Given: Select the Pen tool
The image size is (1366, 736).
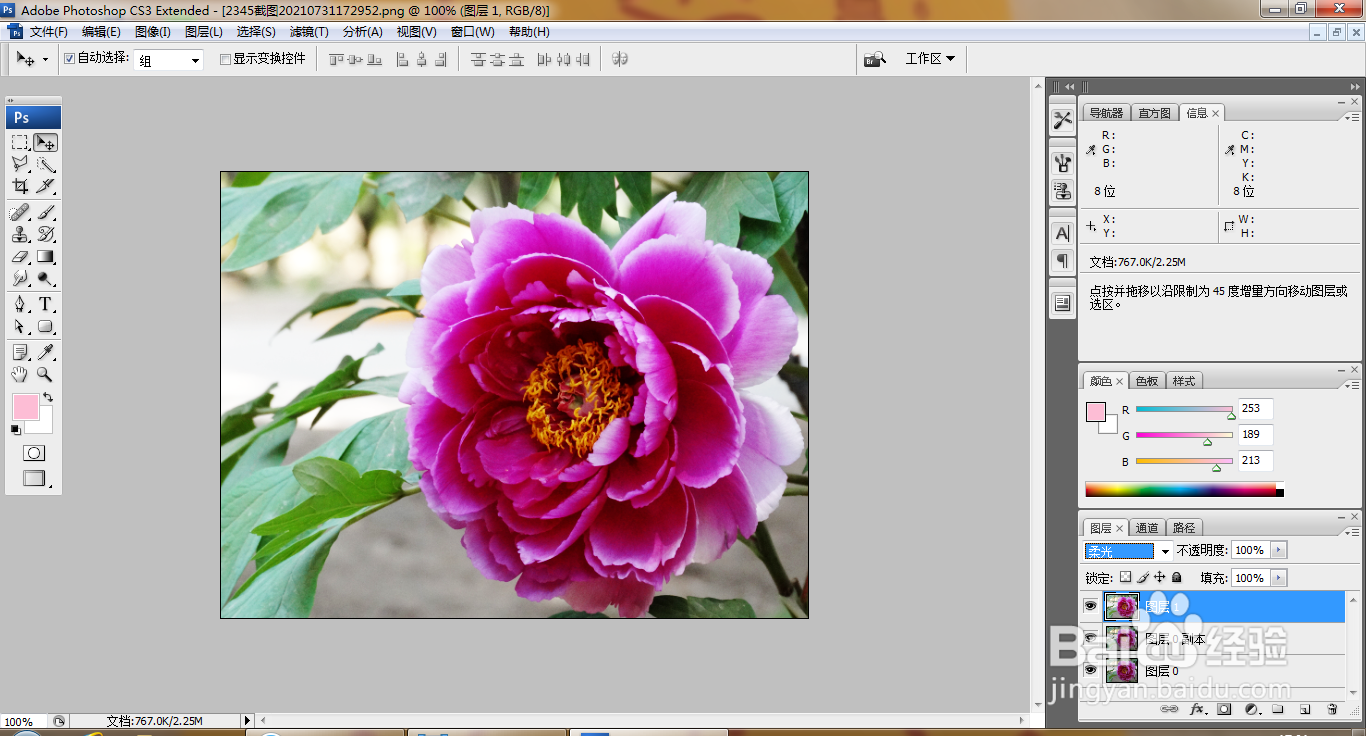Looking at the screenshot, I should pos(20,304).
